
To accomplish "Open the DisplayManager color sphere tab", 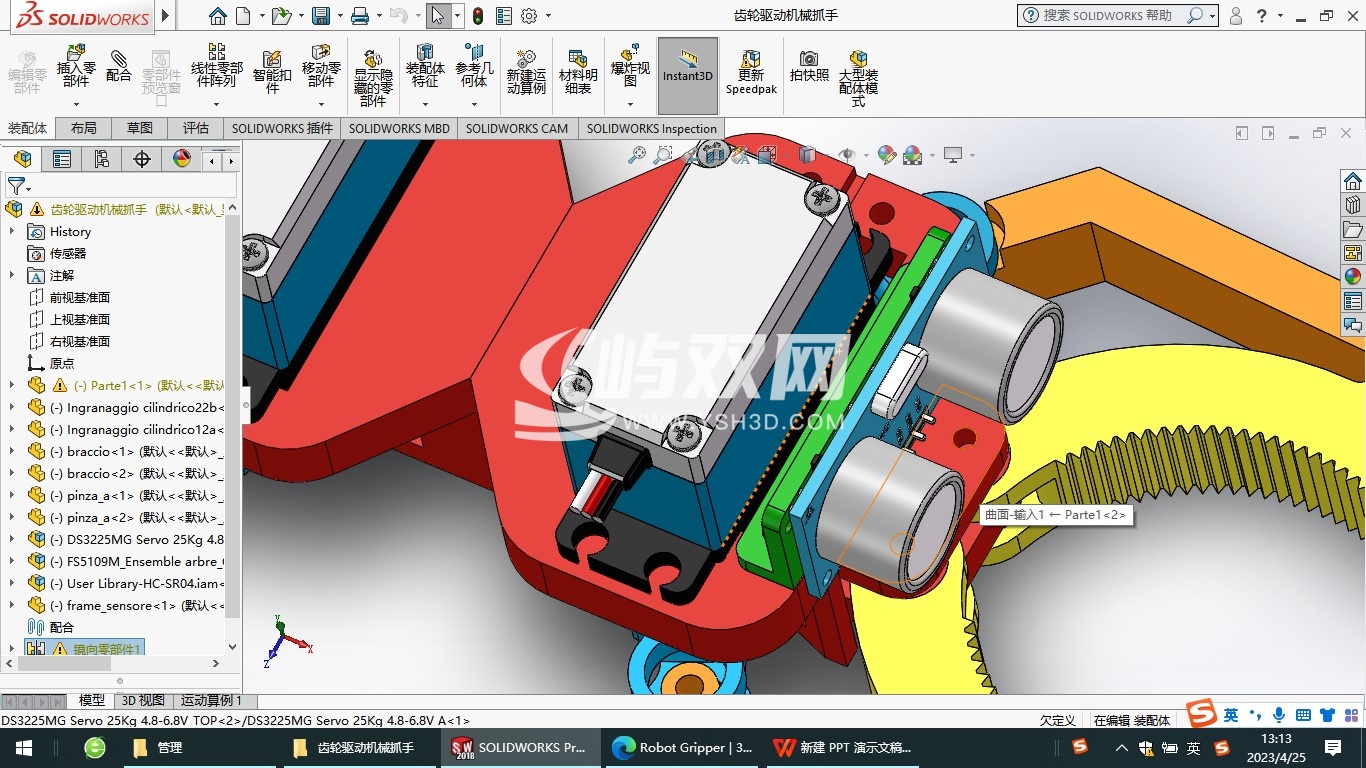I will tap(182, 159).
